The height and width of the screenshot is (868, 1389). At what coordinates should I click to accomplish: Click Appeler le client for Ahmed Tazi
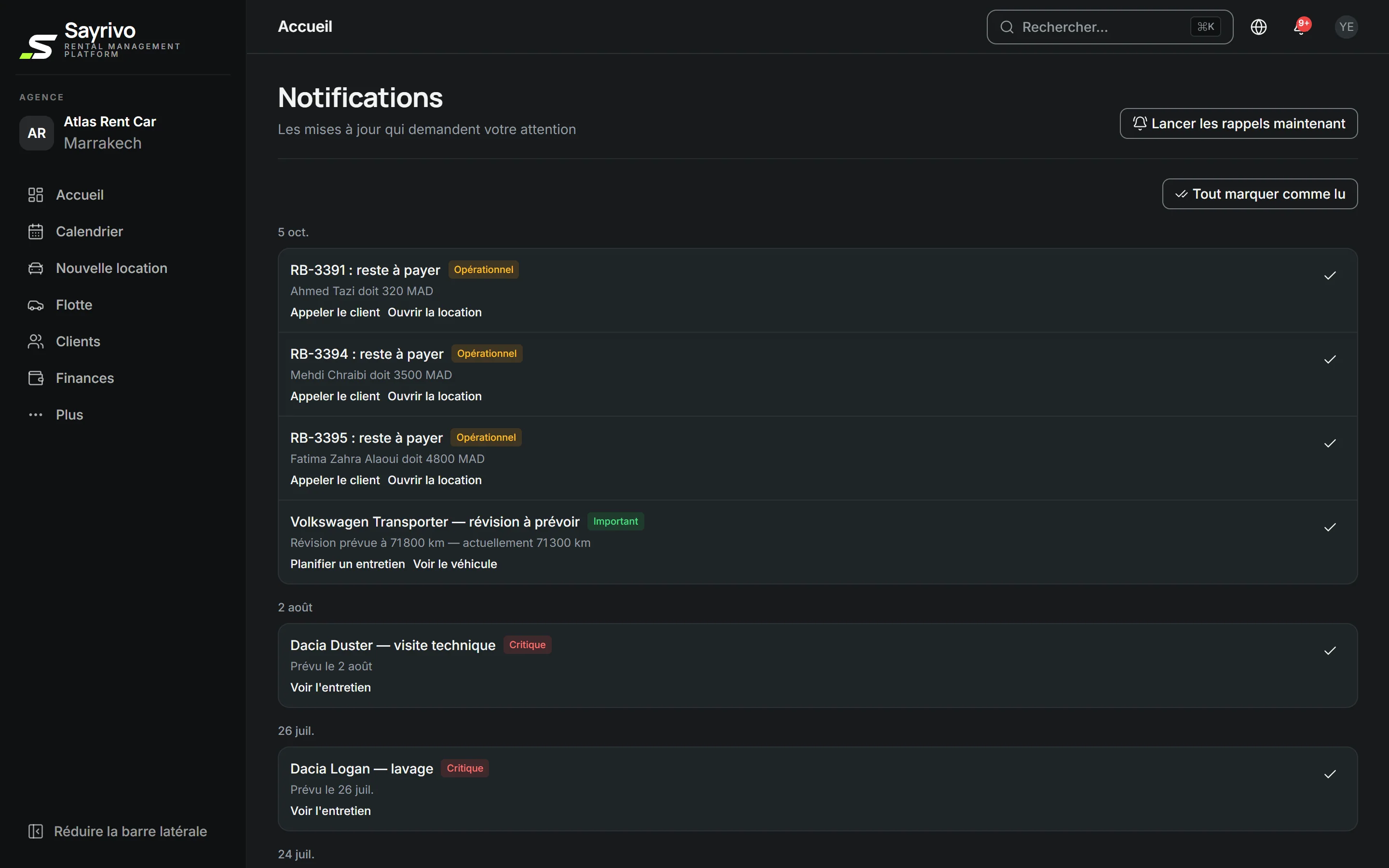(x=335, y=312)
